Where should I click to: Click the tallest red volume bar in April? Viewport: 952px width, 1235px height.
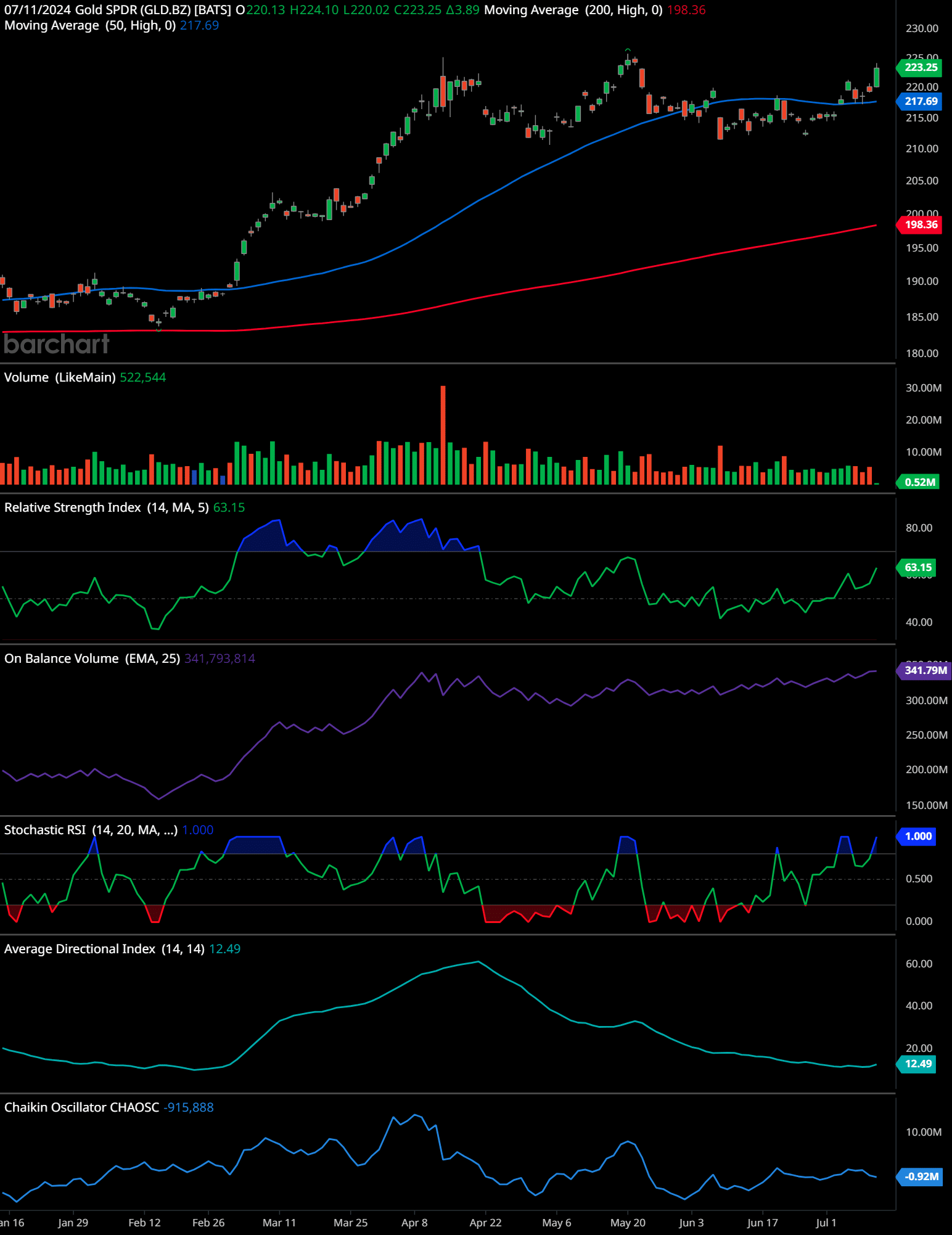443,435
